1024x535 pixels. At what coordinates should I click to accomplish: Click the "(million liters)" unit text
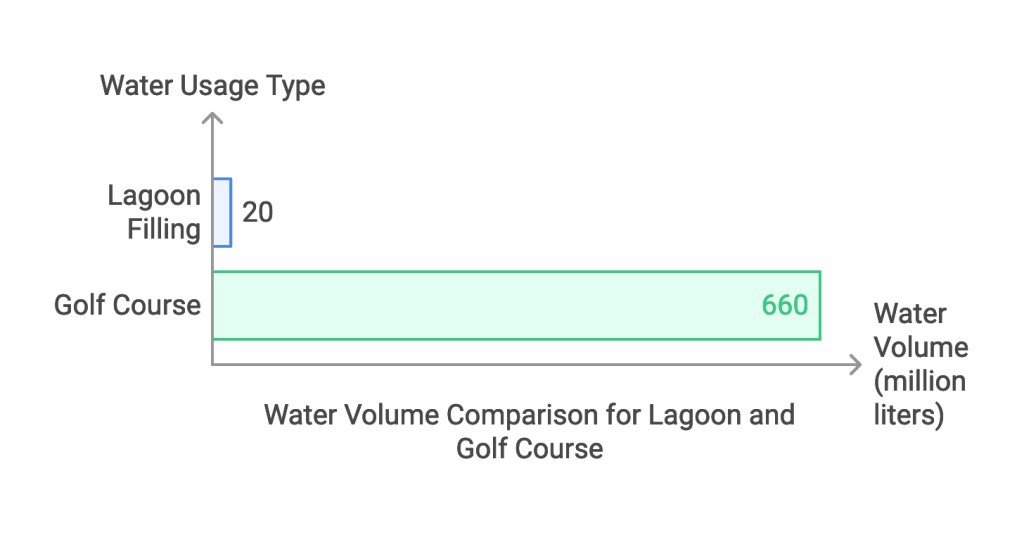[920, 397]
